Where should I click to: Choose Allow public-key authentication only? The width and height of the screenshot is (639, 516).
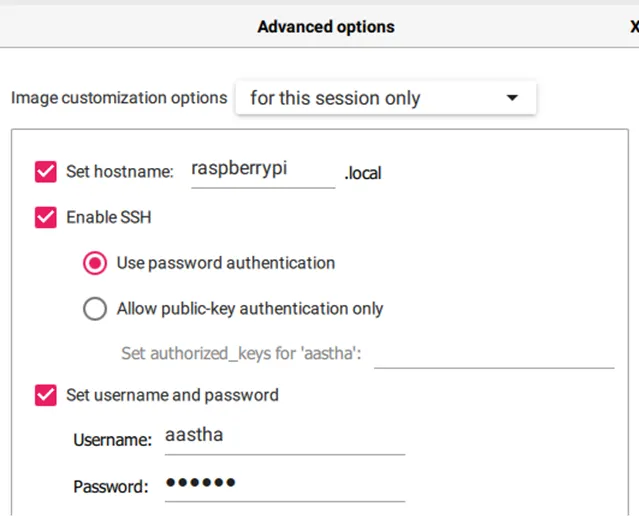tap(96, 309)
